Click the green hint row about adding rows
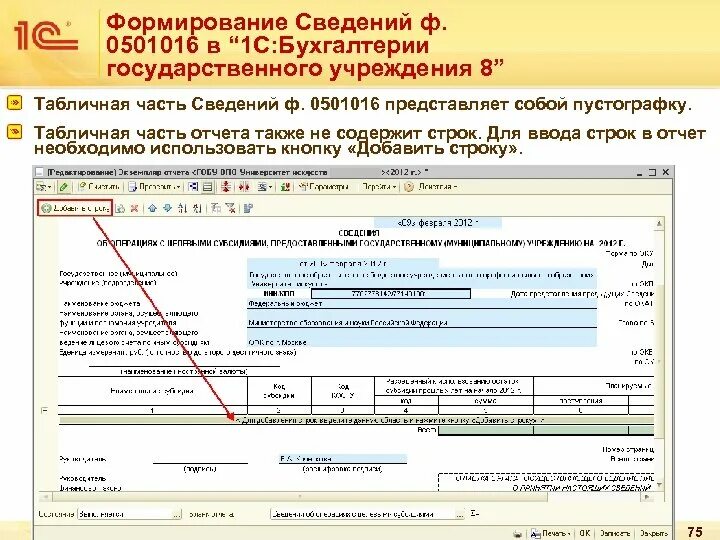Screen dimensions: 720x540 (356, 420)
